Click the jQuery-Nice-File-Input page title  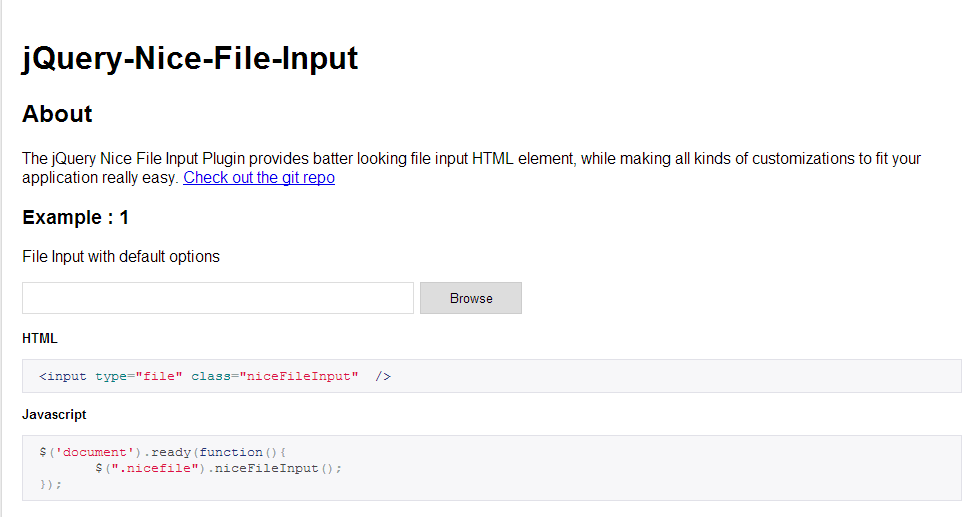click(x=190, y=59)
